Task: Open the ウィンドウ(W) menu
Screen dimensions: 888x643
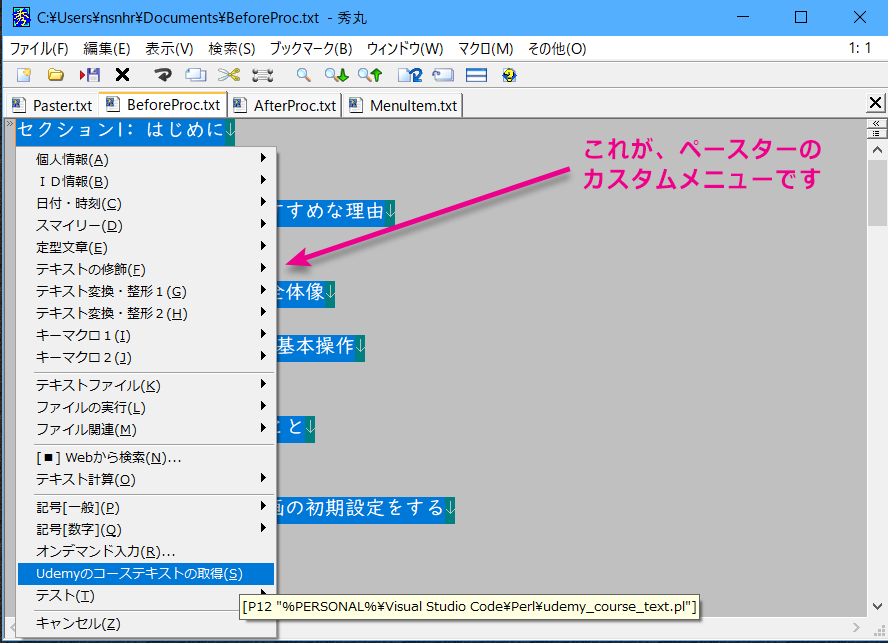Action: [405, 49]
